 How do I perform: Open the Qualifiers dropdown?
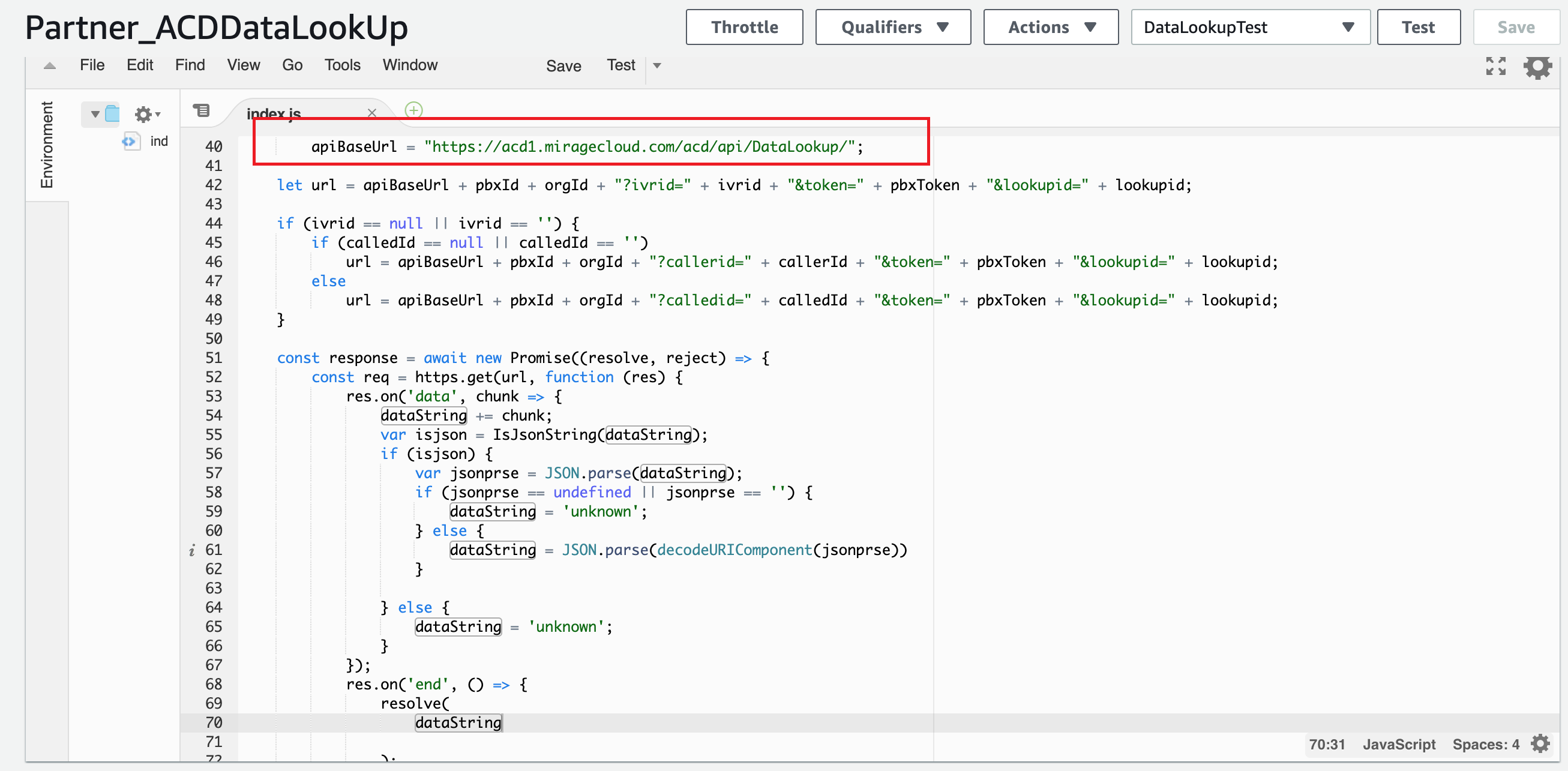click(893, 28)
